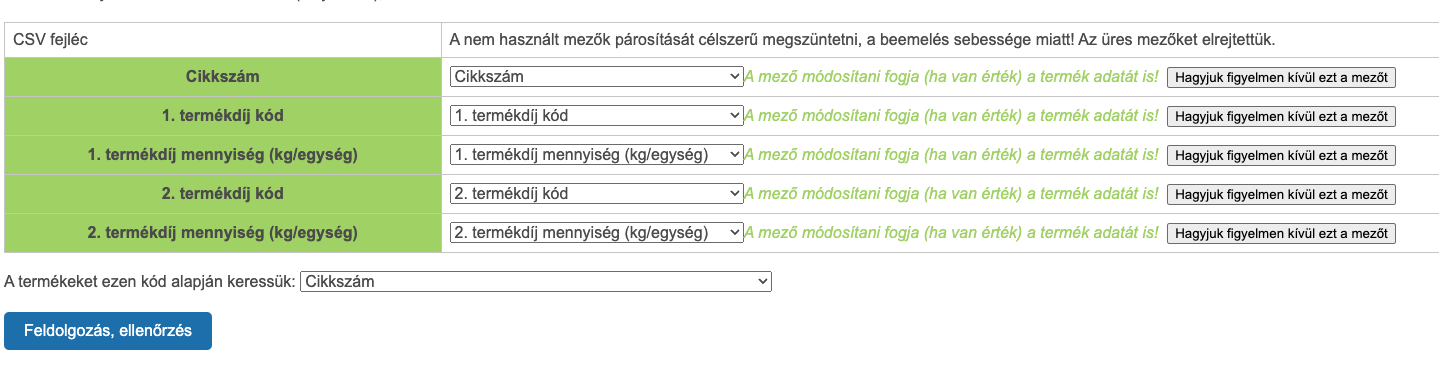Ignore the 2. termékdíj mennyiség field
This screenshot has width=1439, height=391.
(1281, 233)
